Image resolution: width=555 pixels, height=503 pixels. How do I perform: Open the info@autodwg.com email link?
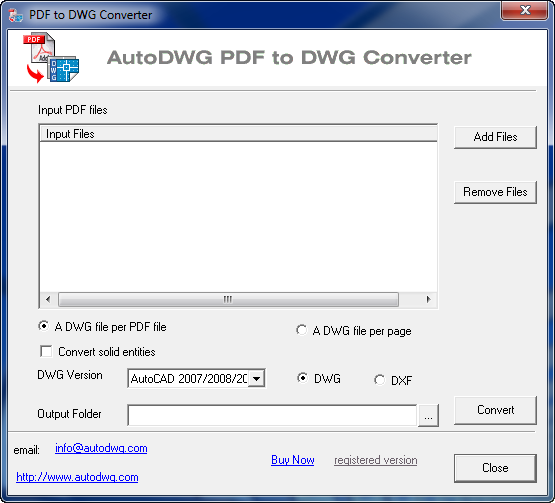(101, 448)
